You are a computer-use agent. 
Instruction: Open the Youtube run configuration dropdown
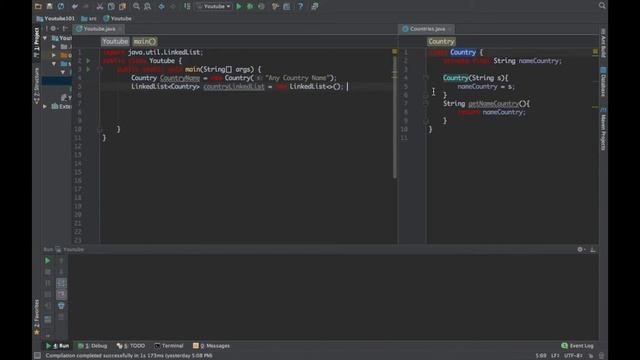click(x=213, y=7)
